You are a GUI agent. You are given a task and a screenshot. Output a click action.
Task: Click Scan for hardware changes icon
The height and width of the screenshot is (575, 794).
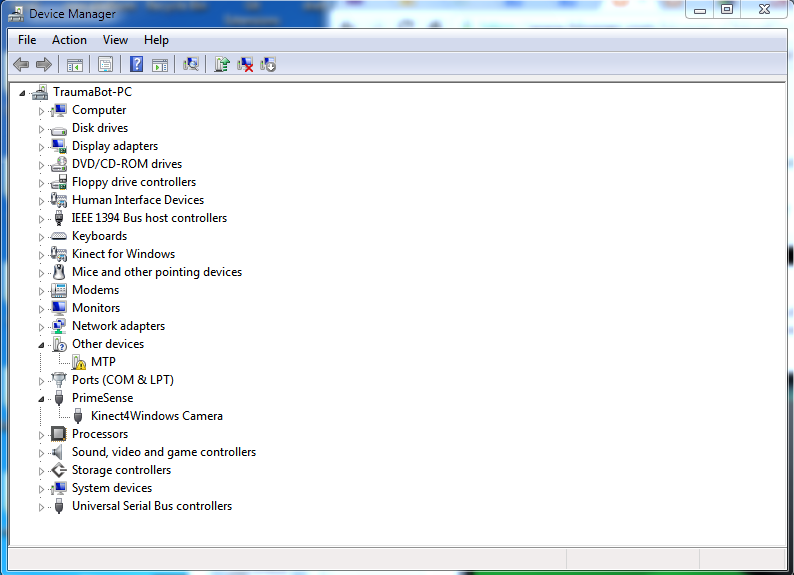click(190, 64)
